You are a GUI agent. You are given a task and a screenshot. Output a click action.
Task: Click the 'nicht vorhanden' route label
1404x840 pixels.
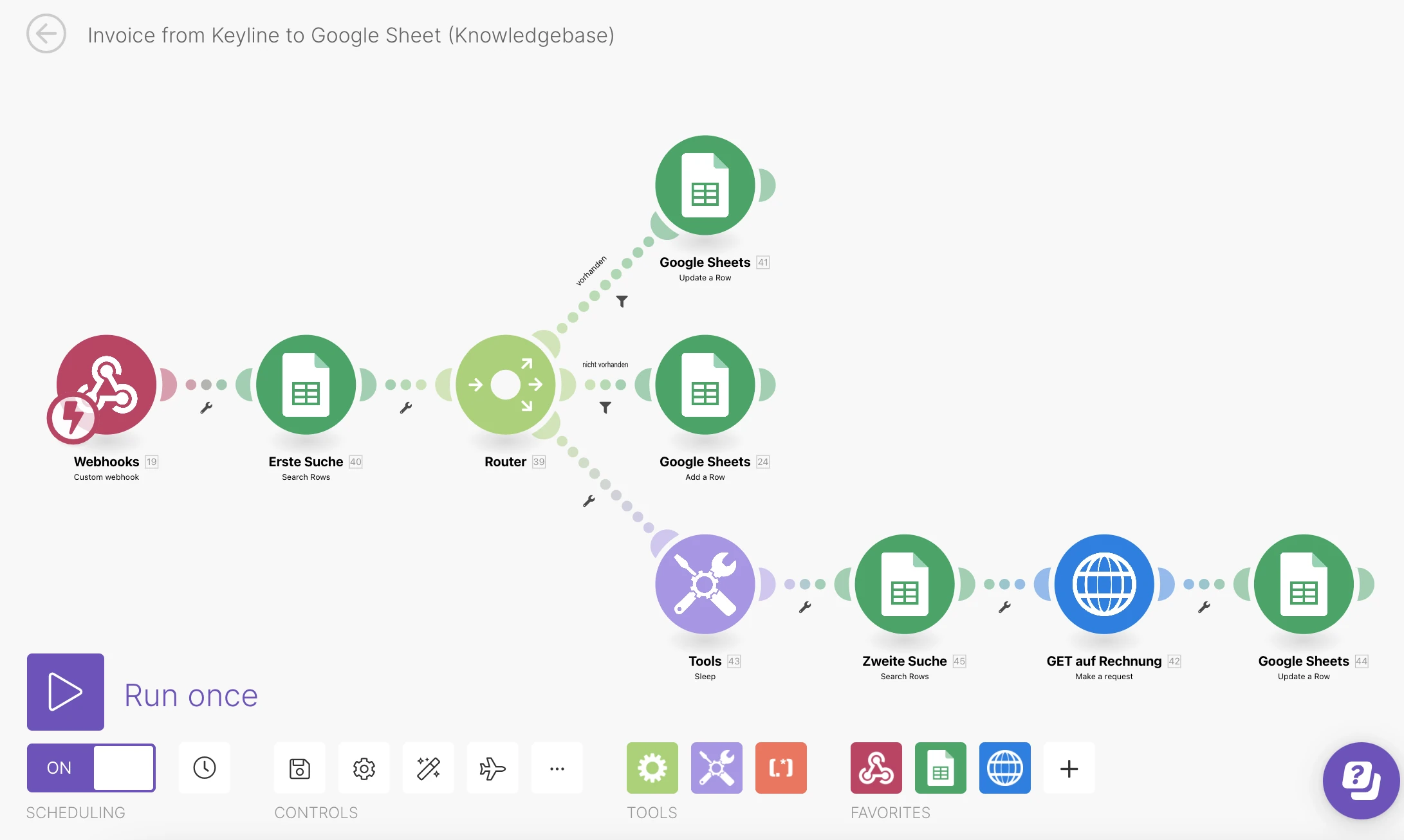pyautogui.click(x=605, y=365)
